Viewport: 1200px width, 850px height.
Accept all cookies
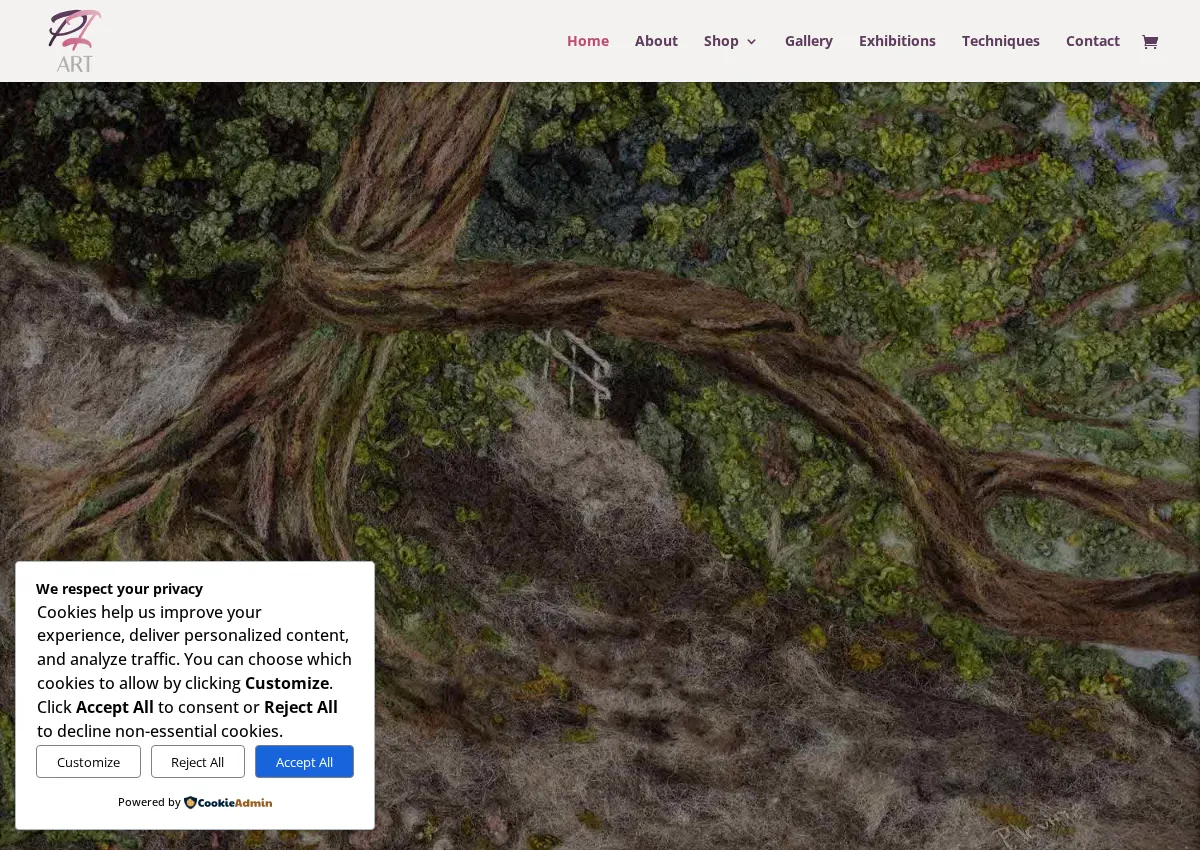click(x=304, y=762)
